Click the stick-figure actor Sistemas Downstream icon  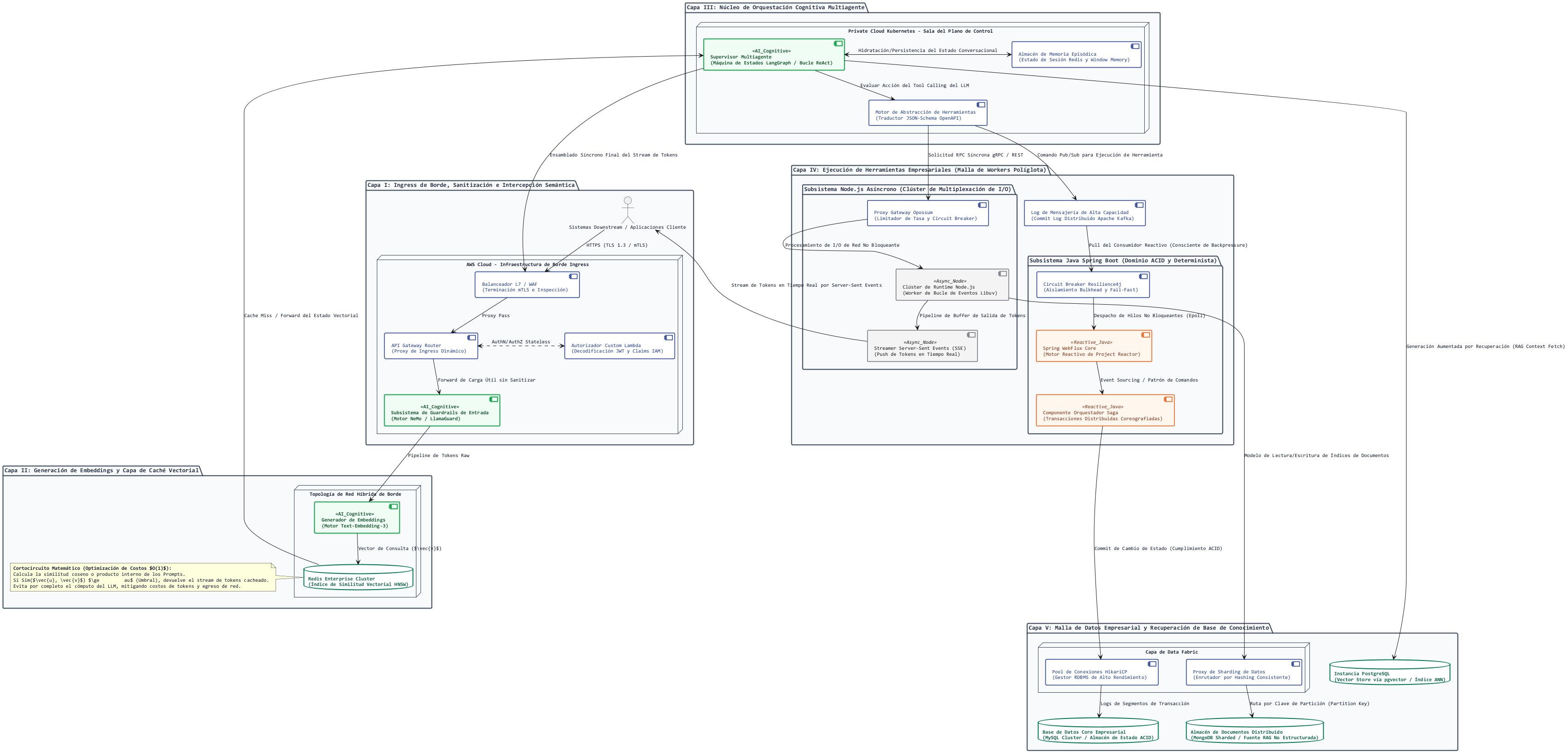click(x=628, y=209)
